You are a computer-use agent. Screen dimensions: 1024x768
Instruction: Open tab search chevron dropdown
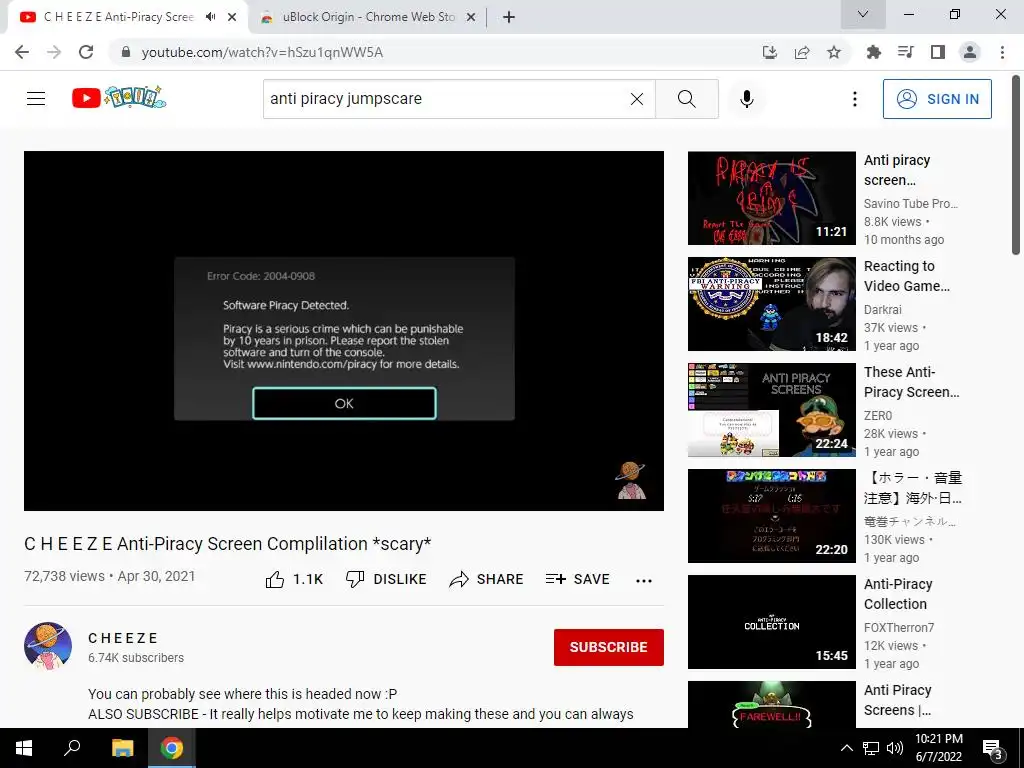[x=863, y=14]
